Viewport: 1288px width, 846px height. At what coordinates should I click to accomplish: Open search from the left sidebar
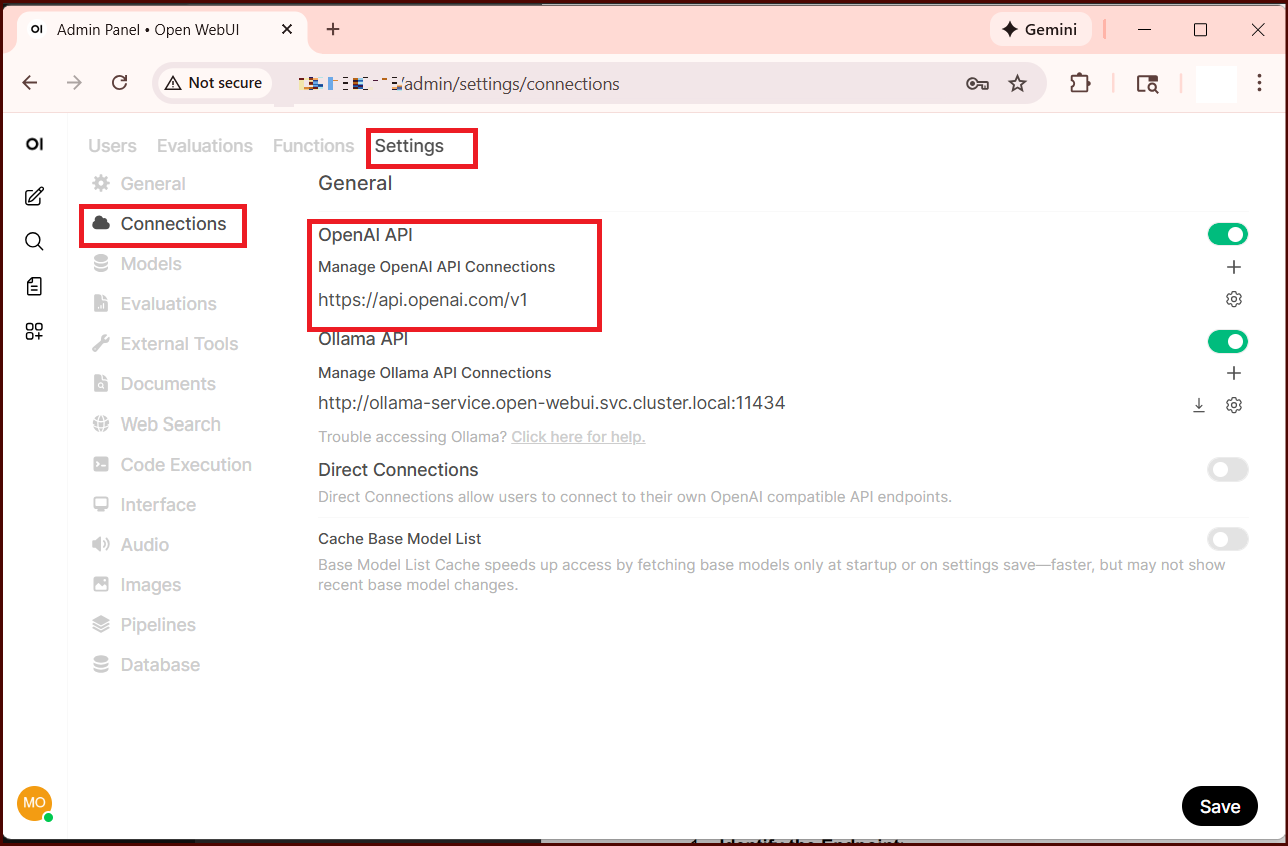click(34, 241)
